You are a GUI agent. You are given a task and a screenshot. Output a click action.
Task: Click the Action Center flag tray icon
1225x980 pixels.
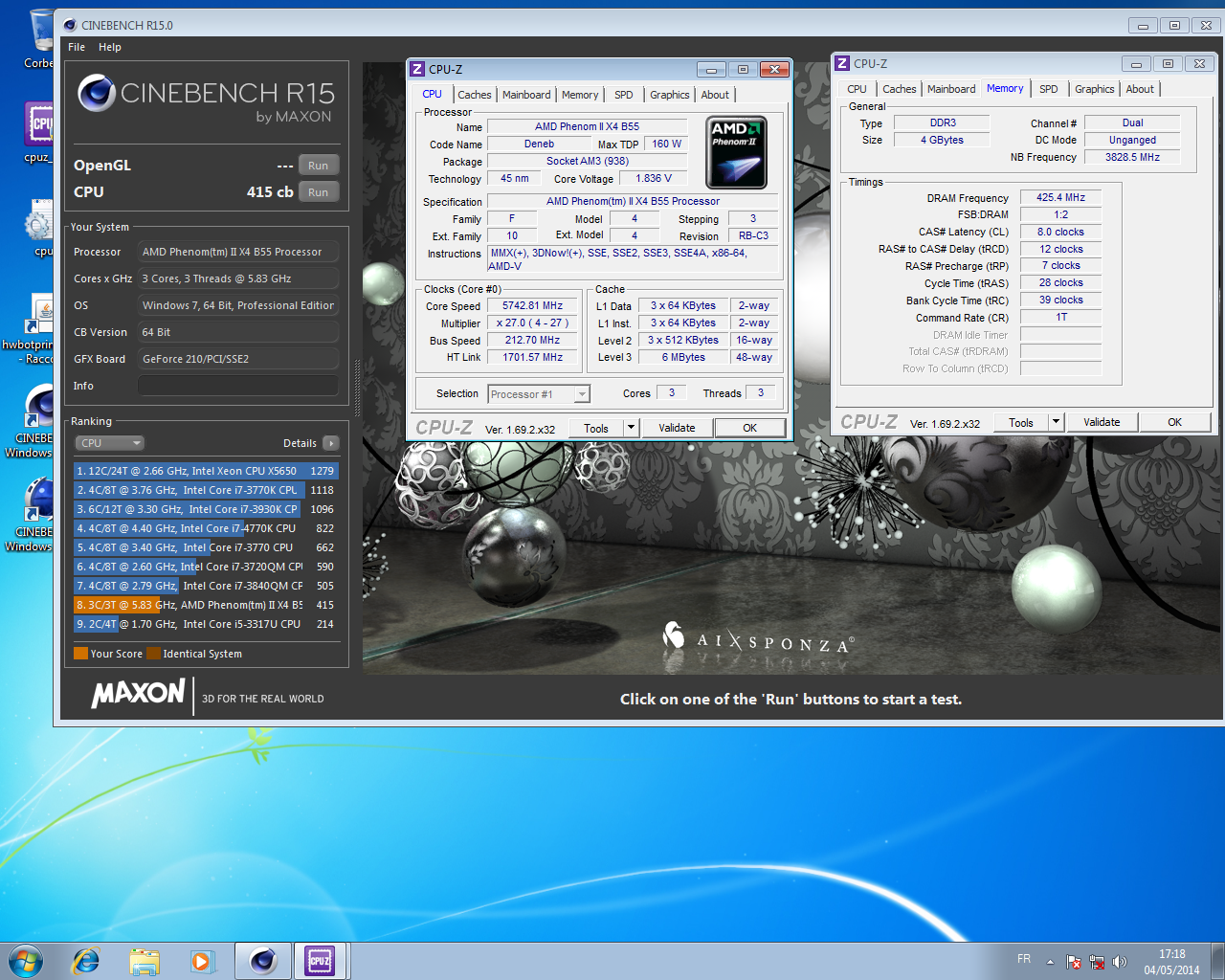point(1074,962)
